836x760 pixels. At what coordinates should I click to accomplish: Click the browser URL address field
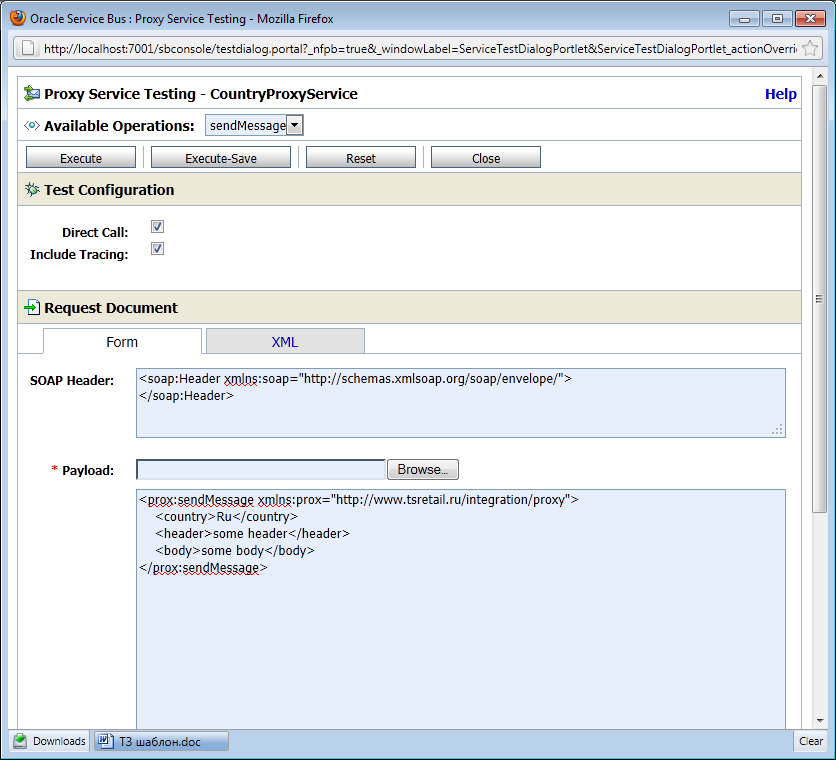click(420, 49)
